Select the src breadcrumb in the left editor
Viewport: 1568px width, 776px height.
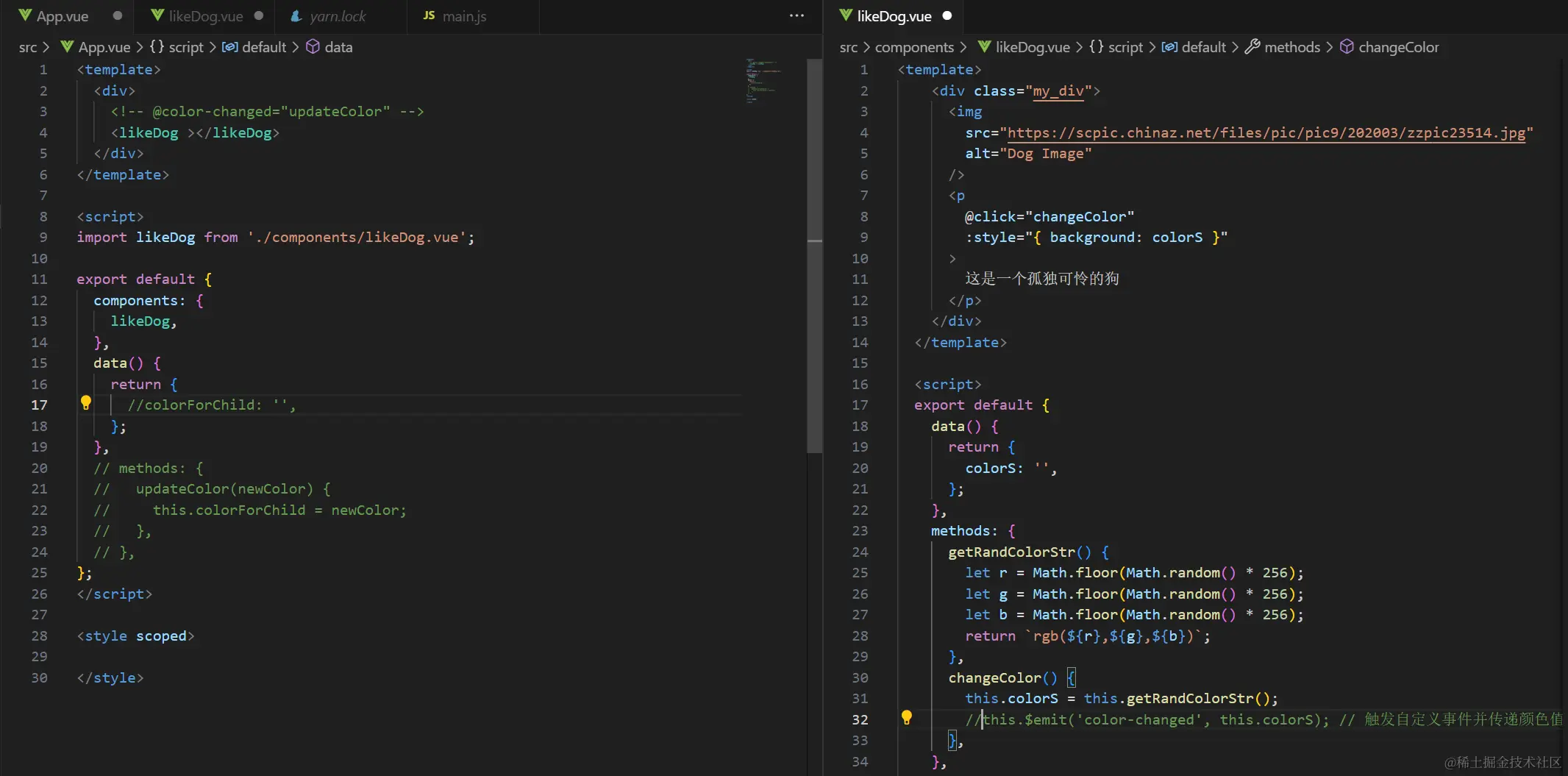coord(28,47)
